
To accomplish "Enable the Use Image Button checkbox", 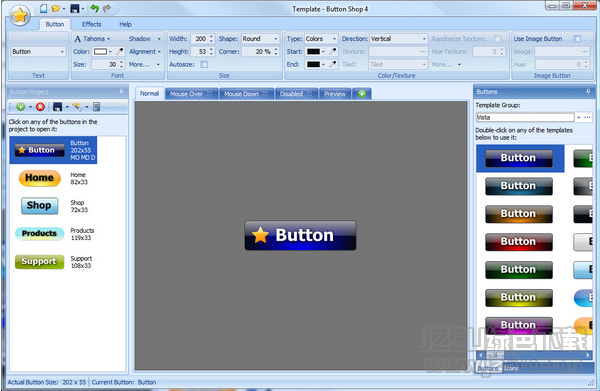I will point(577,39).
